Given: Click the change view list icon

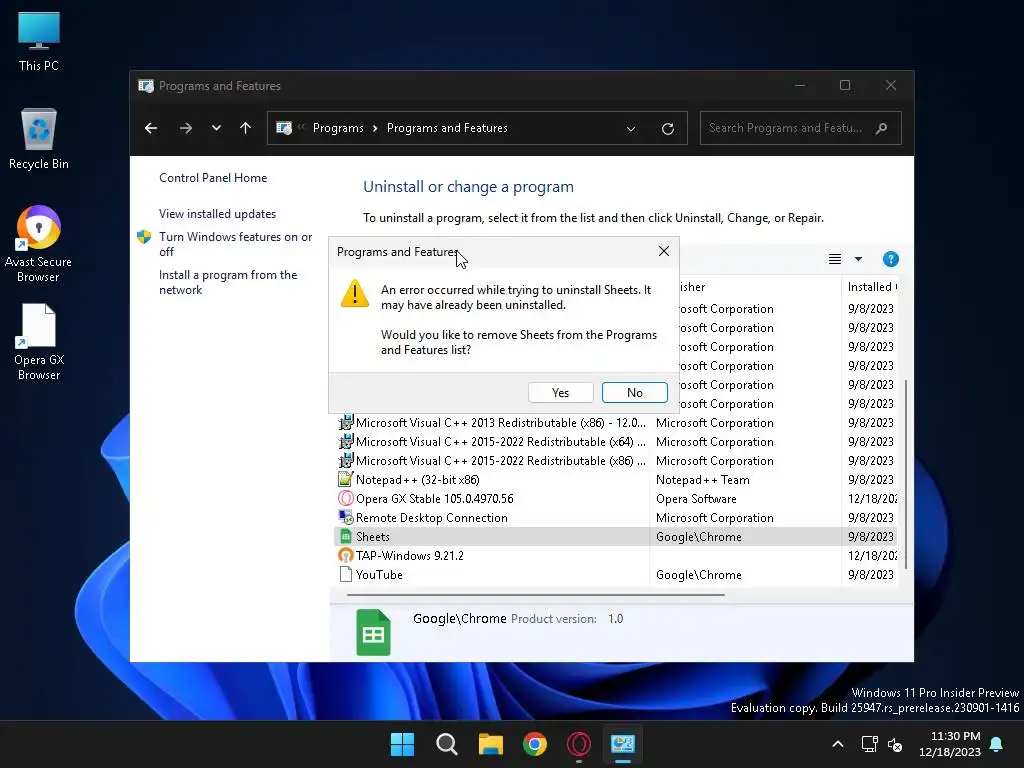Looking at the screenshot, I should [835, 259].
